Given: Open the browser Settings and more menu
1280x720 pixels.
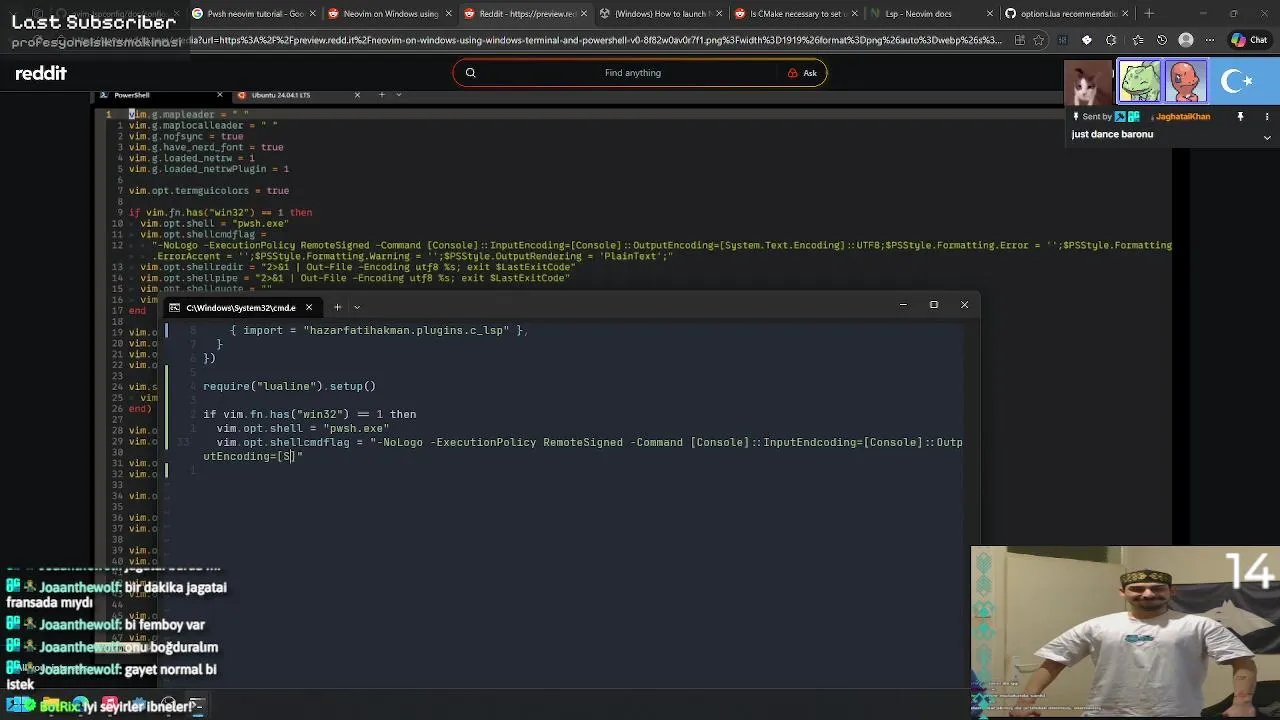Looking at the screenshot, I should (x=1211, y=40).
